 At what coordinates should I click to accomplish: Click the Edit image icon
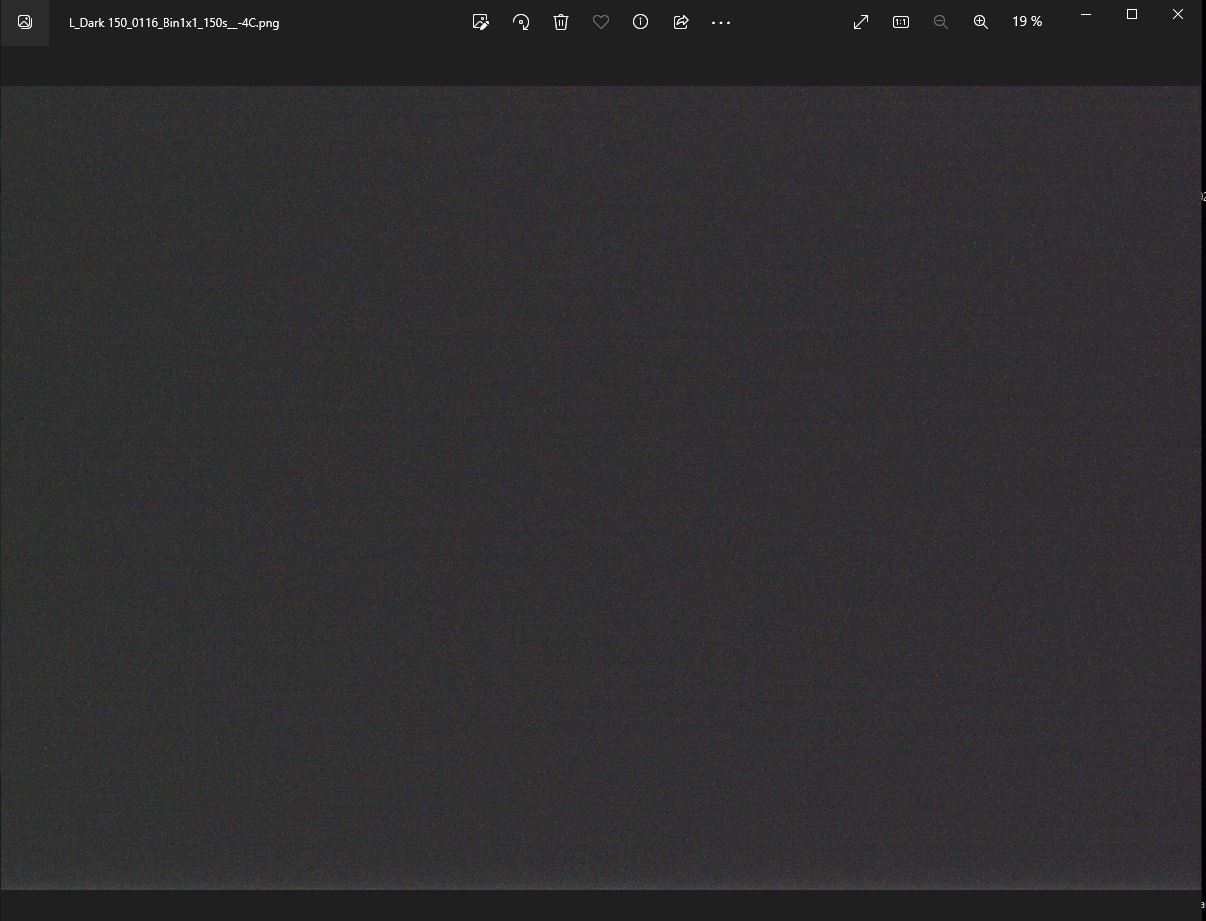[481, 22]
